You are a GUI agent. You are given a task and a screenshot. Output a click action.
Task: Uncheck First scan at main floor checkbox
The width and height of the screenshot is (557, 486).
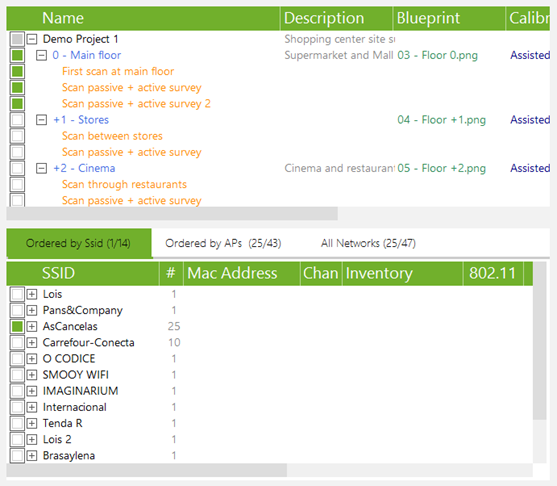(17, 71)
